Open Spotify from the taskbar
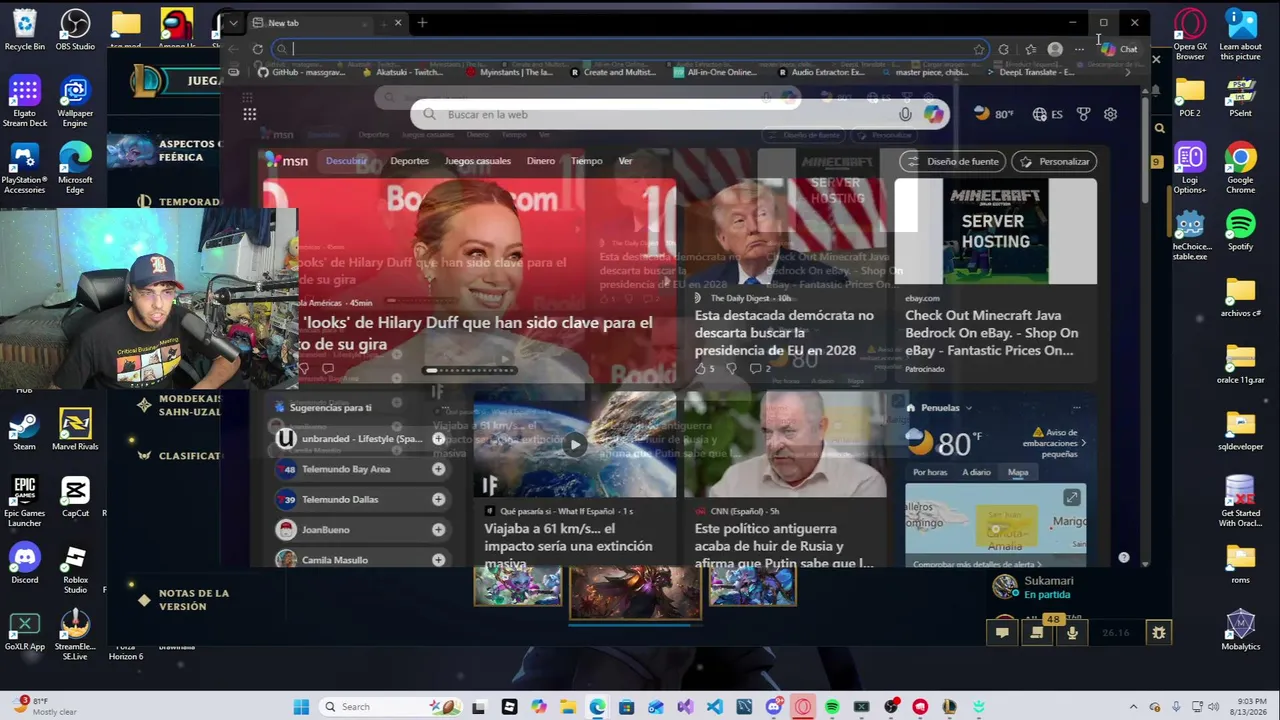1280x720 pixels. [832, 707]
